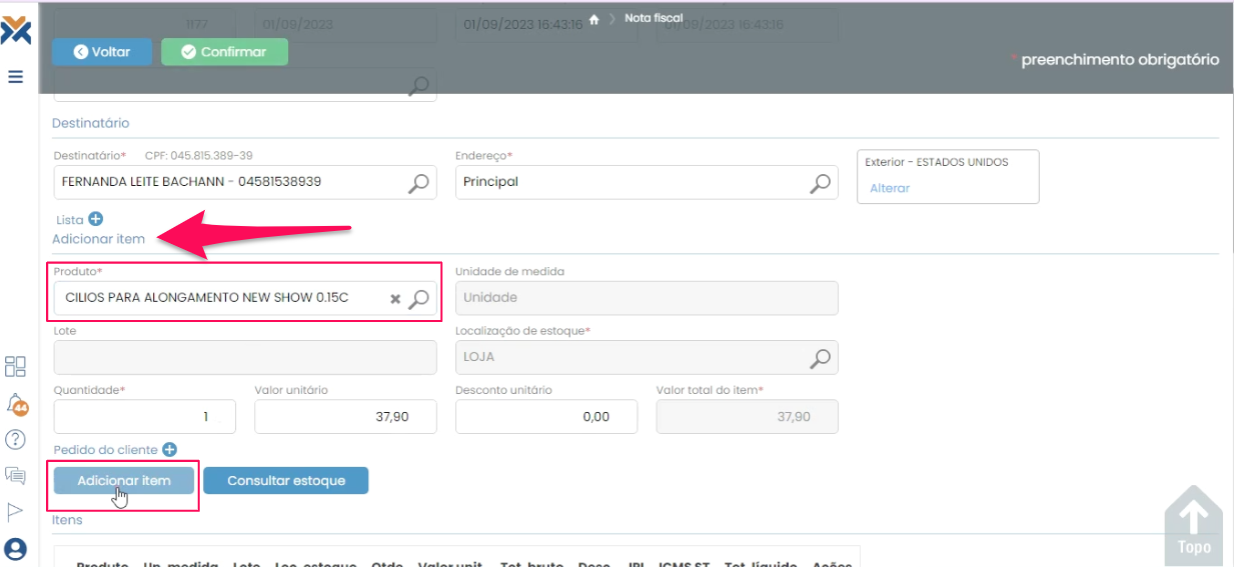Click Consultar estoque button
Viewport: 1234px width, 567px height.
286,481
